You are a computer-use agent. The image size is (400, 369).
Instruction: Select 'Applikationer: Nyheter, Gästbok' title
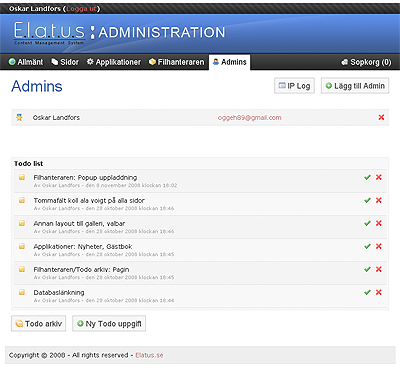tap(83, 247)
